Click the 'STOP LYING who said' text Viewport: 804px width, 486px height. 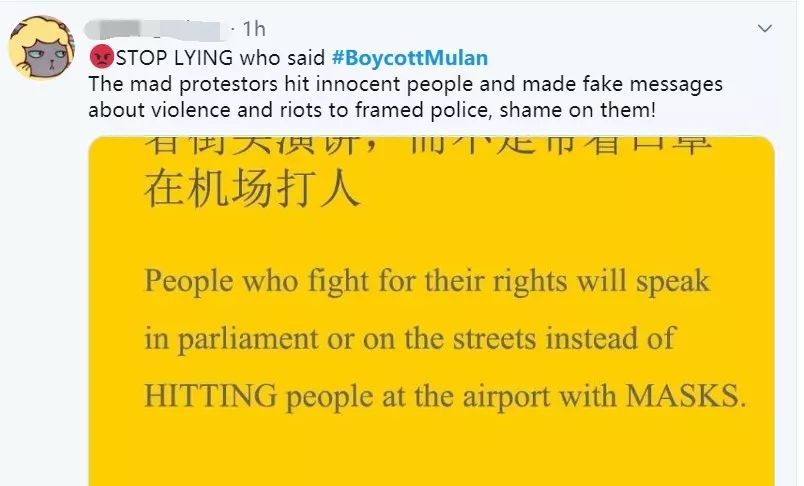point(220,58)
